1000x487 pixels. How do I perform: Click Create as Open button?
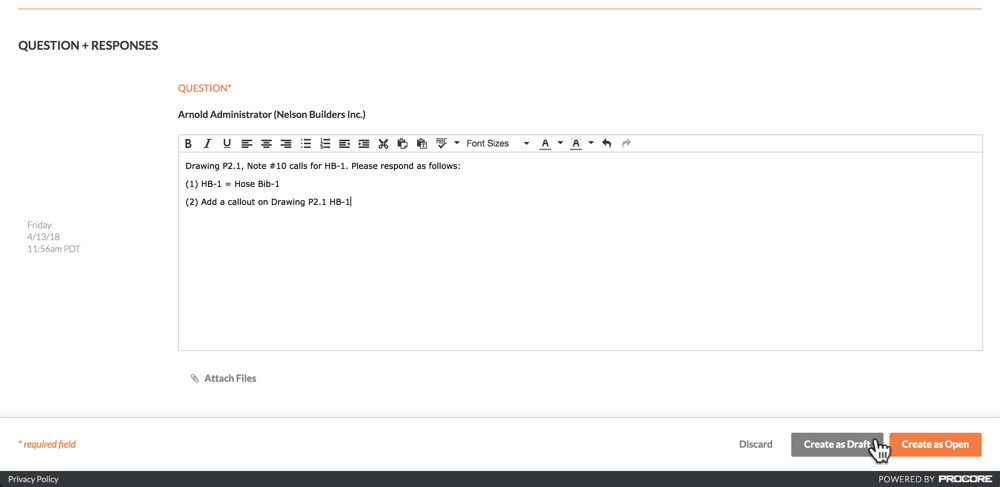click(935, 444)
